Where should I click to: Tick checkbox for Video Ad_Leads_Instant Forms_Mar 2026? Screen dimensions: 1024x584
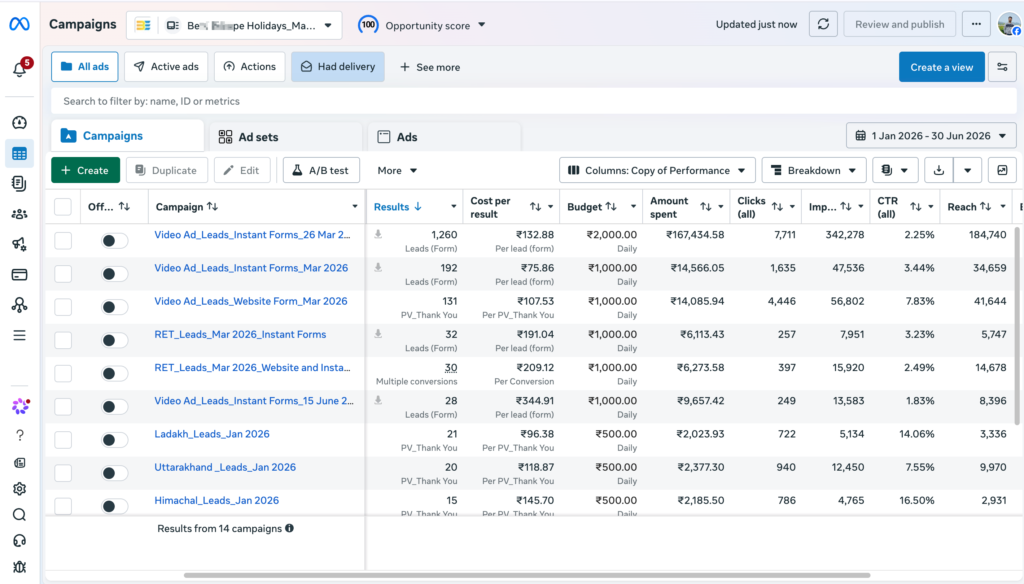tap(63, 274)
